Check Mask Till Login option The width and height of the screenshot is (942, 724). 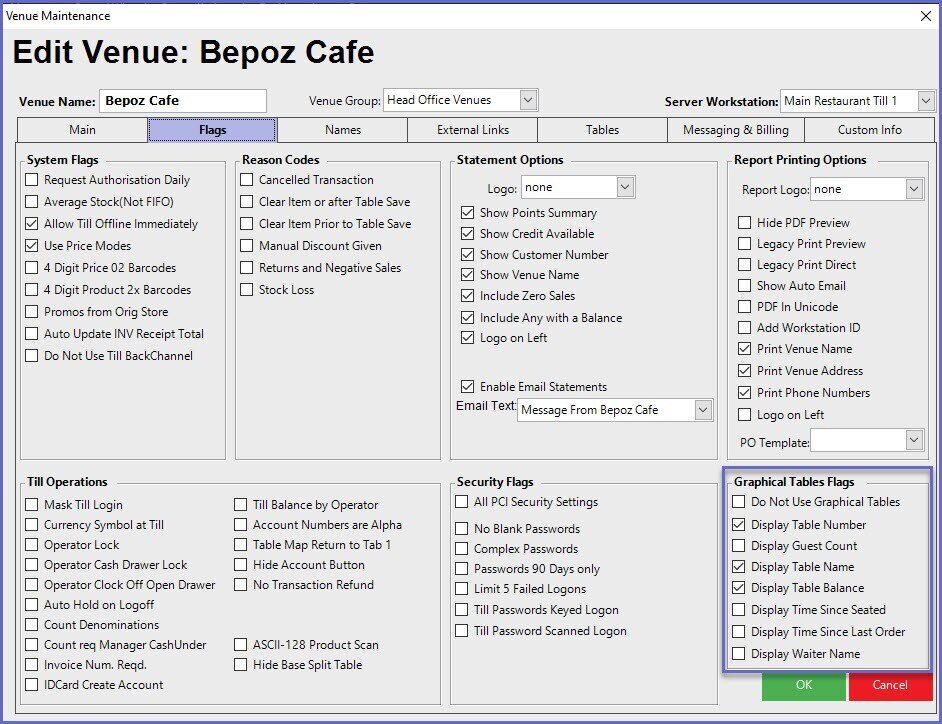(33, 505)
